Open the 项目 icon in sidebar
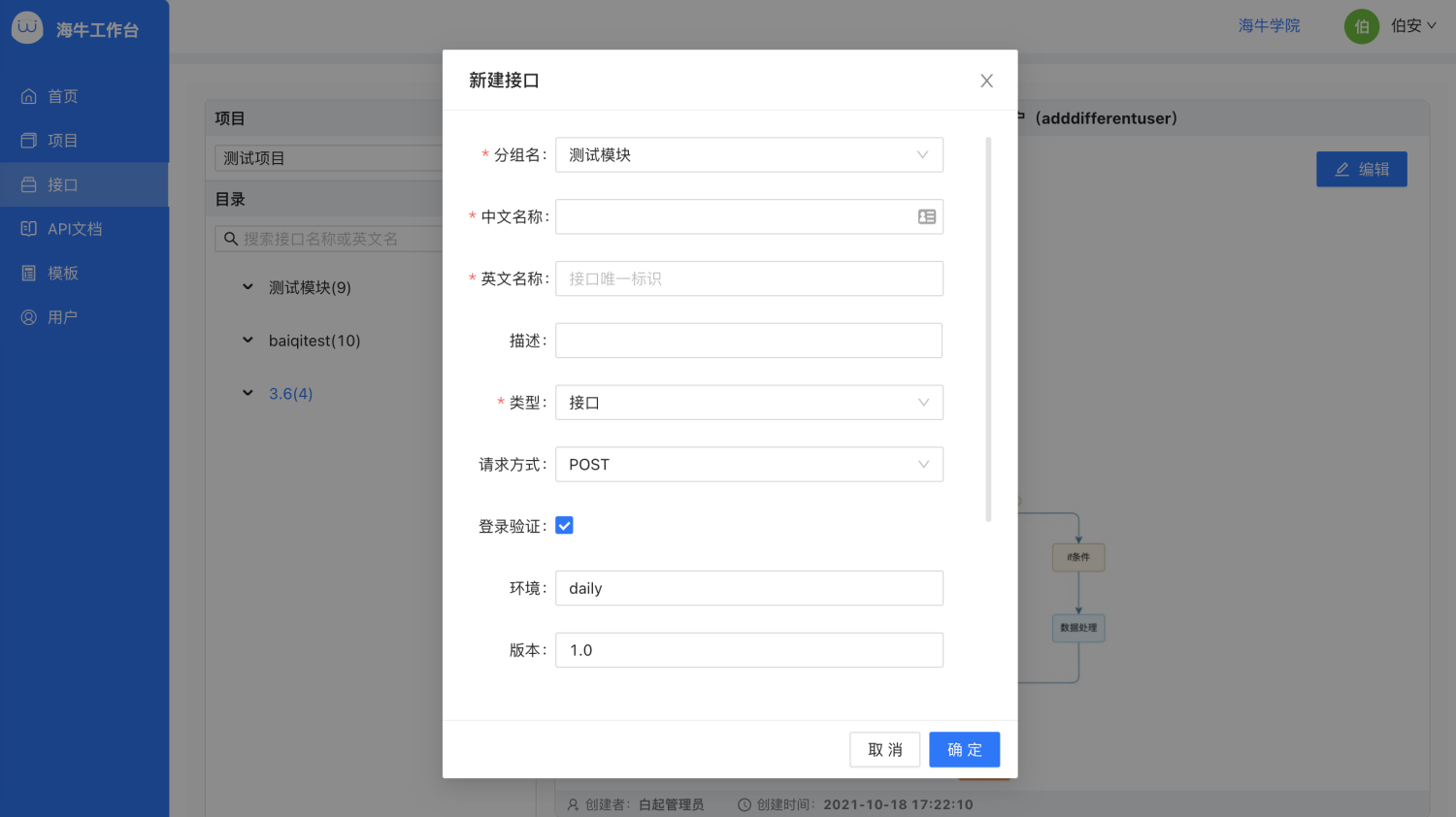 coord(29,141)
